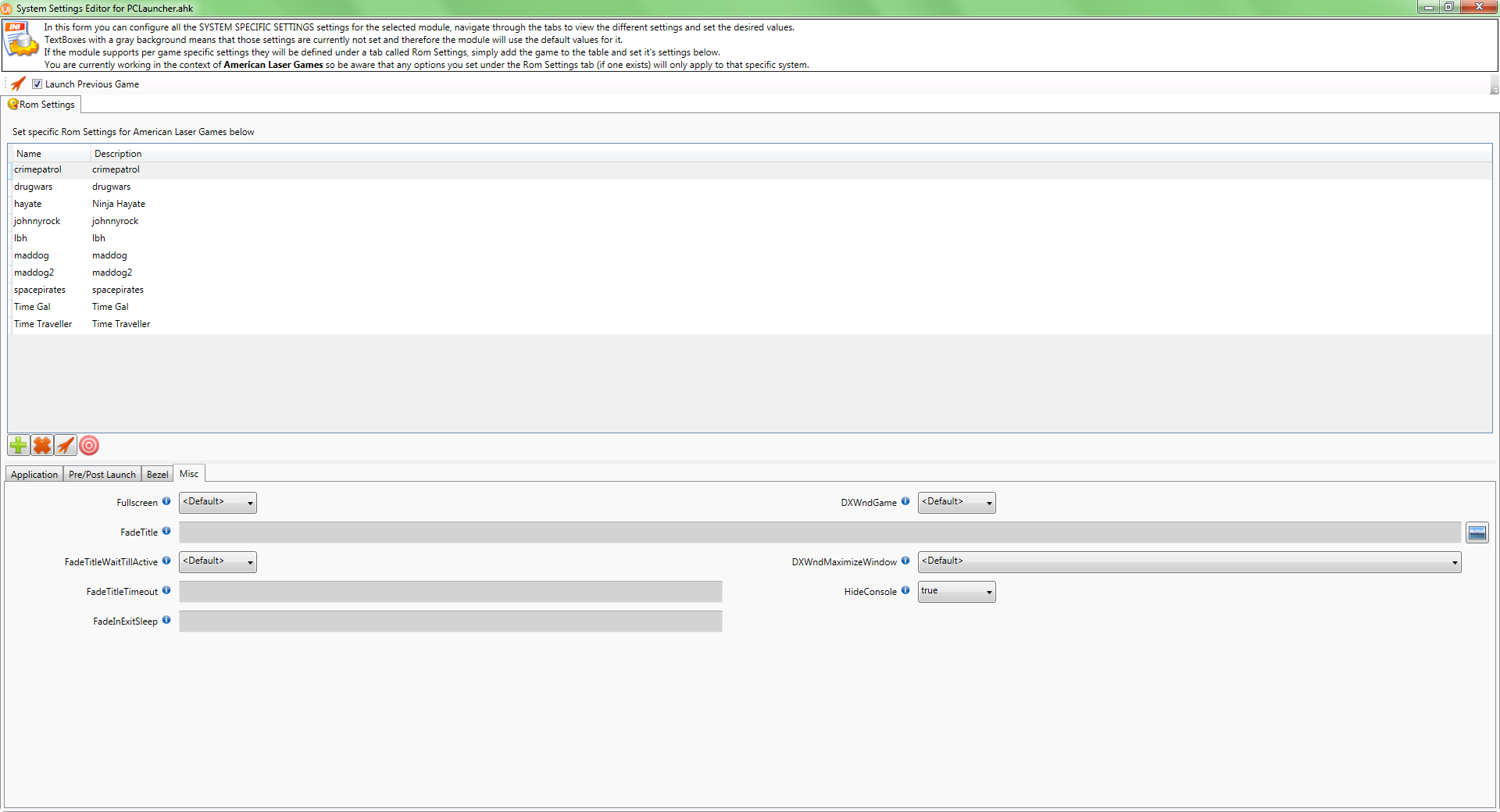Switch to the Application tab
The width and height of the screenshot is (1500, 812).
pyautogui.click(x=34, y=475)
